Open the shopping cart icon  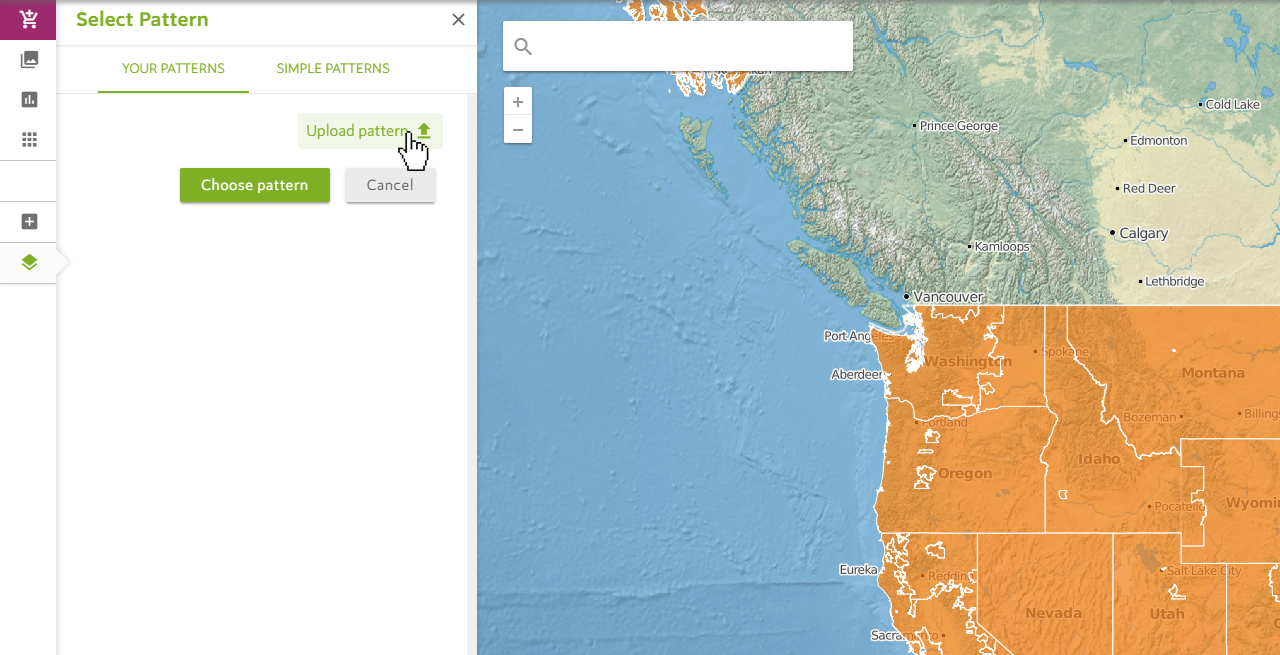pos(29,19)
